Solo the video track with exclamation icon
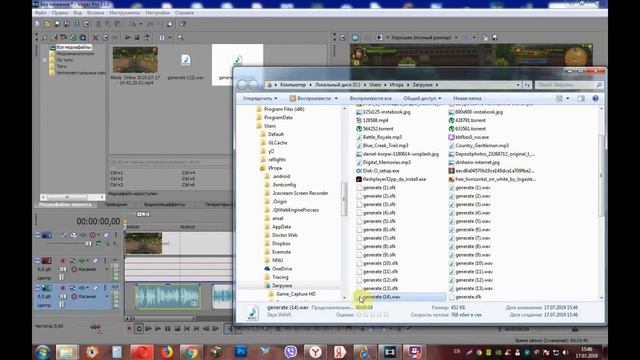The width and height of the screenshot is (640, 360). (116, 235)
